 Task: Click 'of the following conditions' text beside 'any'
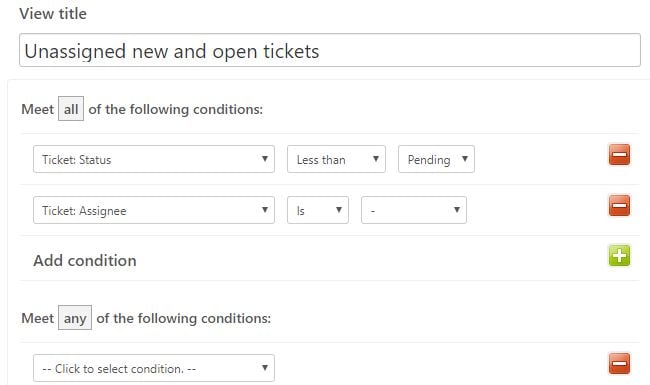click(x=184, y=318)
